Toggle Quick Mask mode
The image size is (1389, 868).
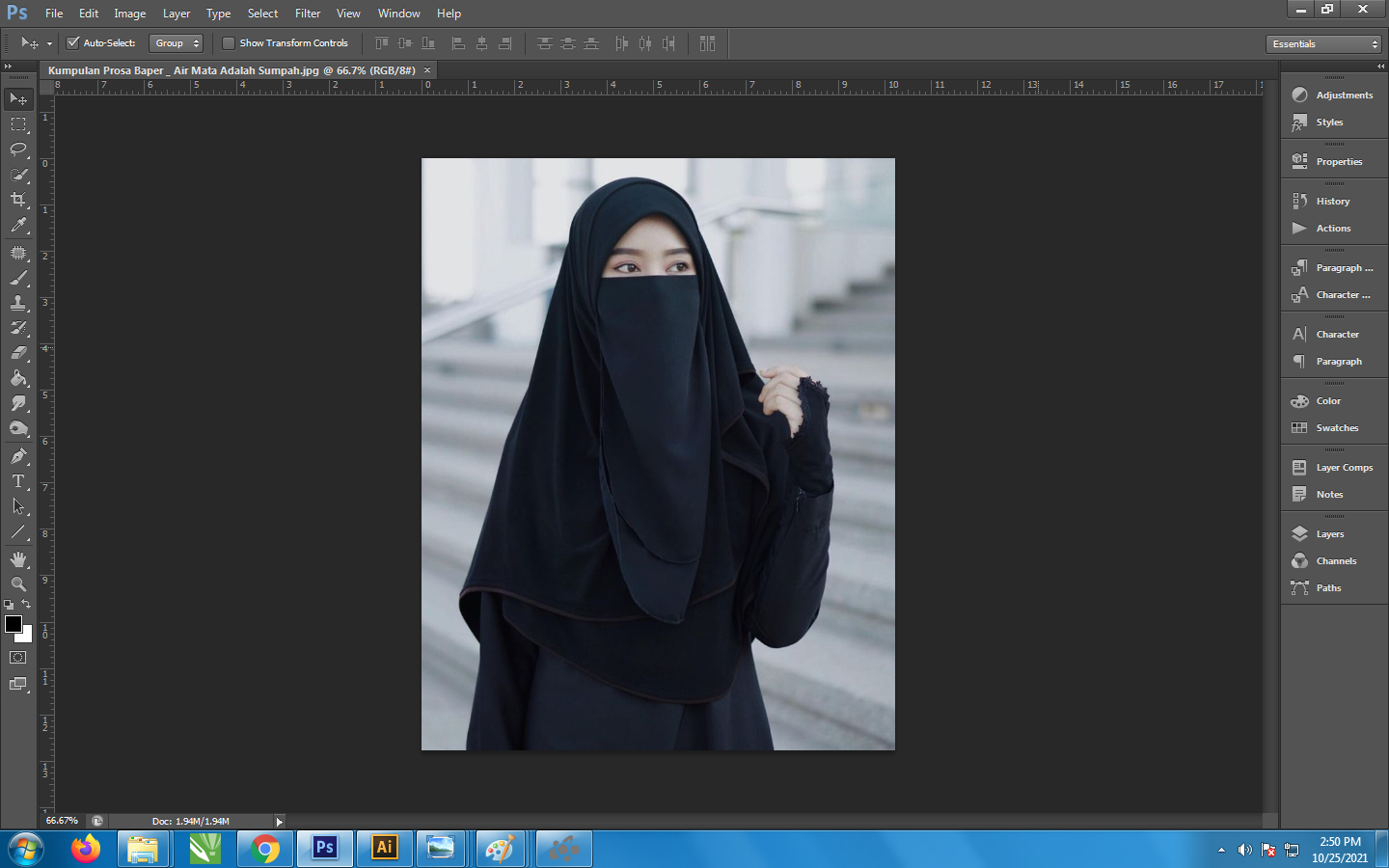pyautogui.click(x=18, y=658)
